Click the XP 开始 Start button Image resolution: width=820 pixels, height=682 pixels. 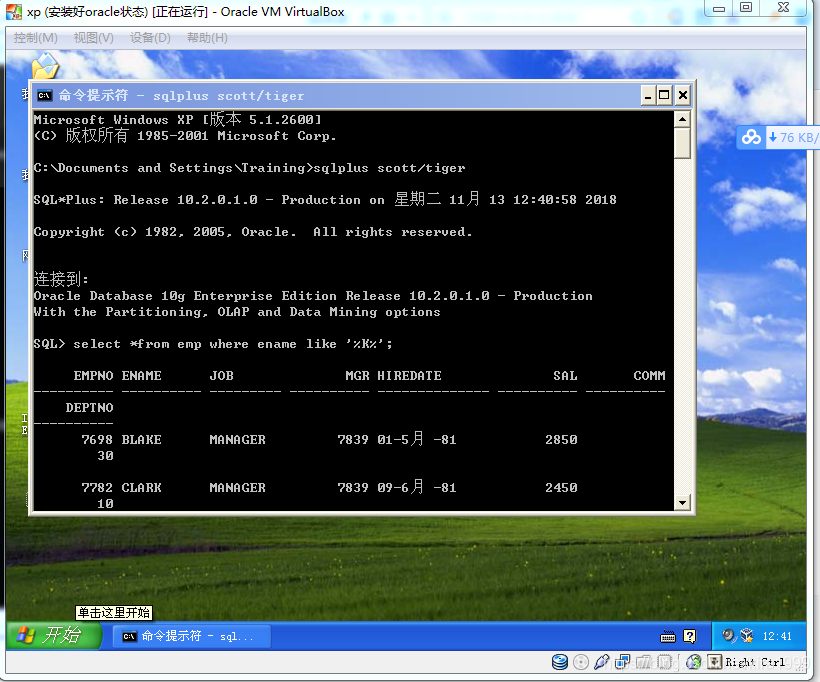click(53, 635)
